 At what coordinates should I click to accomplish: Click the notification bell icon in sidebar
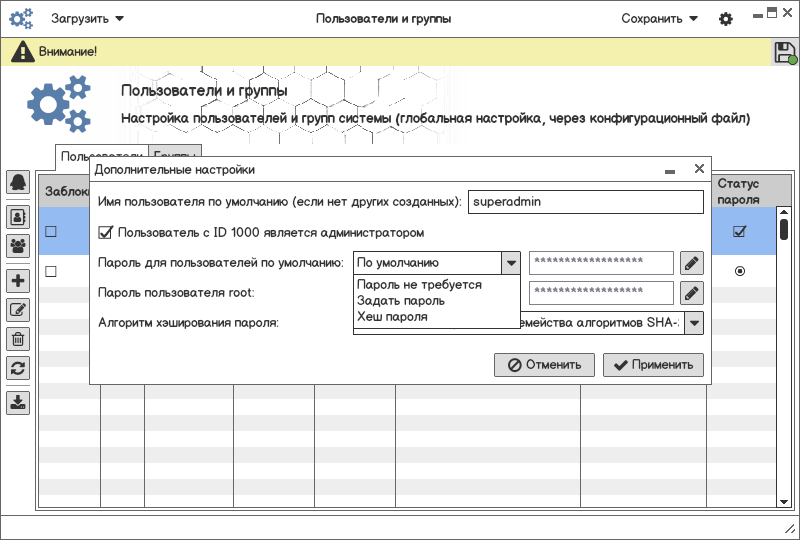click(x=18, y=182)
